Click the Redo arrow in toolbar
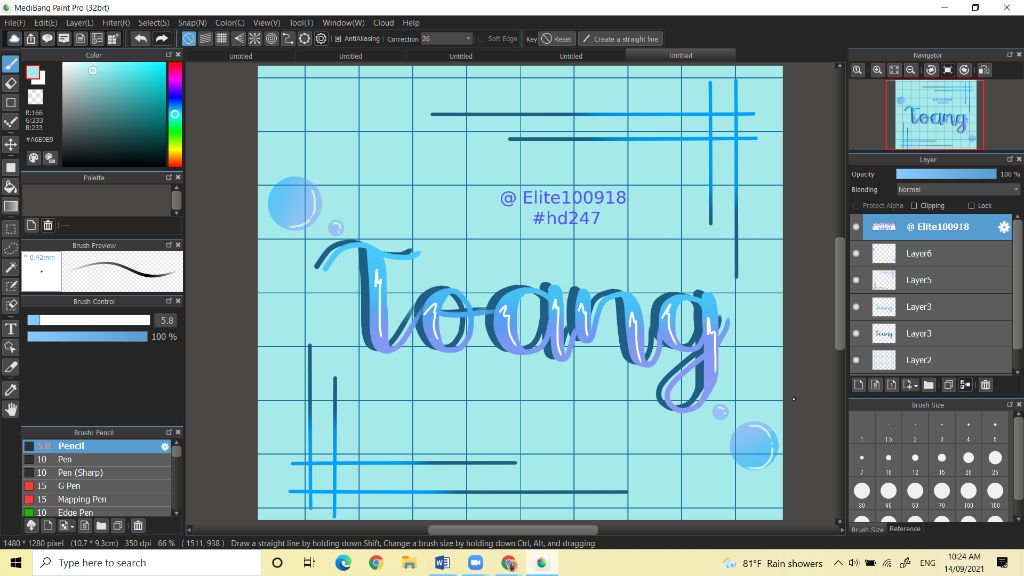The width and height of the screenshot is (1024, 576). click(x=161, y=39)
